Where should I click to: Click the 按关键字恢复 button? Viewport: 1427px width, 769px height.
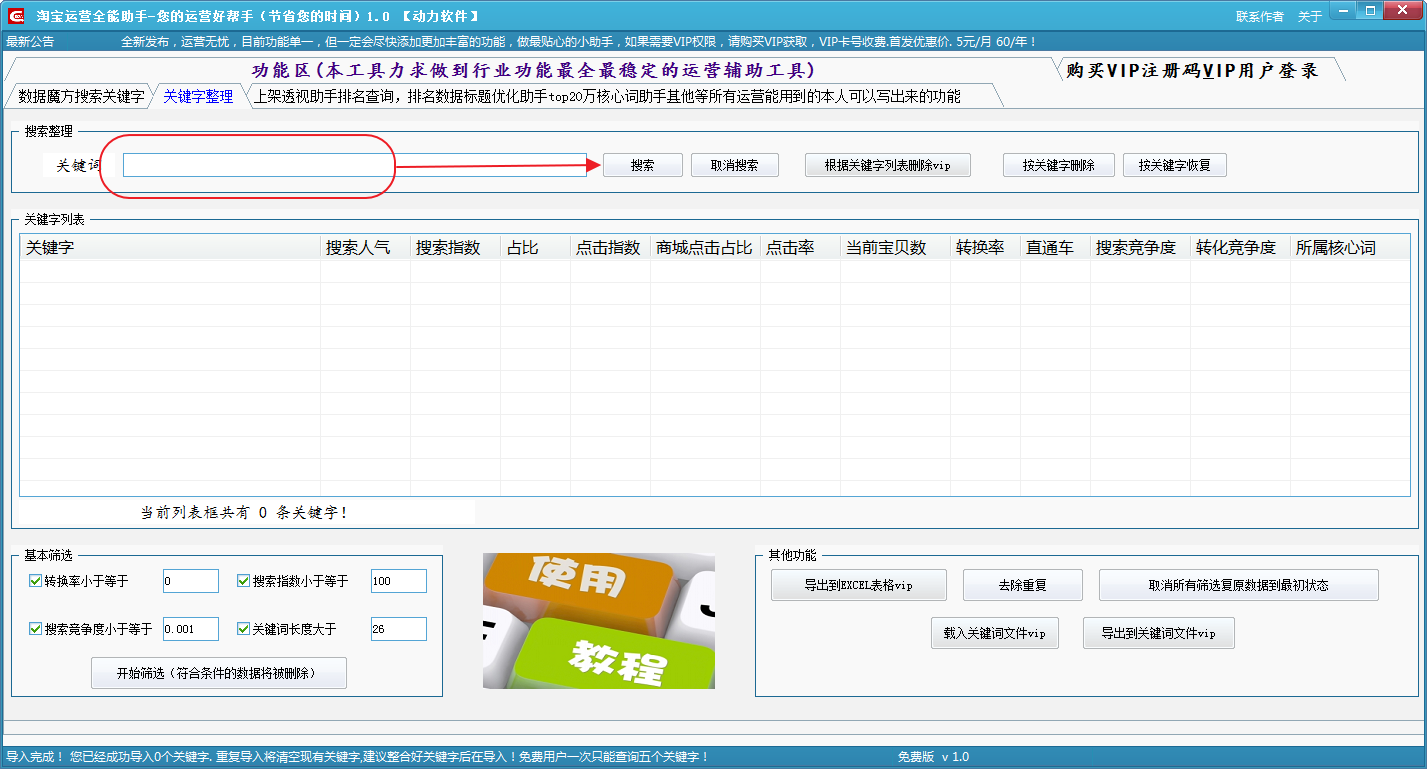(x=1174, y=165)
